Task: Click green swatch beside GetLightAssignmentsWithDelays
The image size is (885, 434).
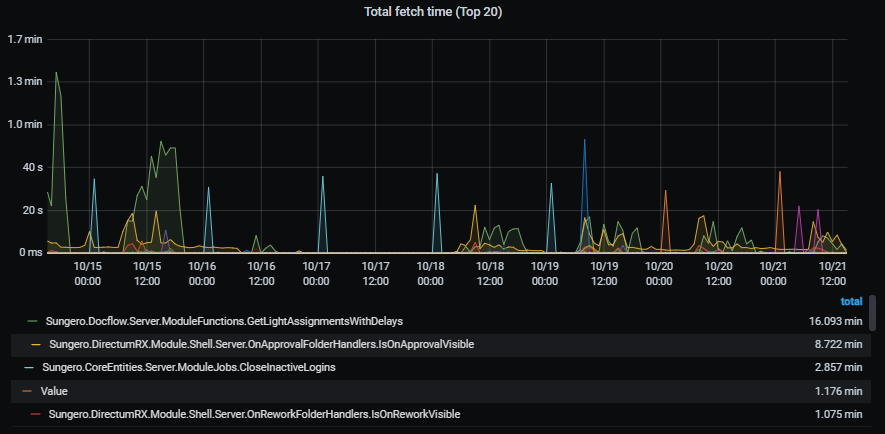Action: (31, 321)
